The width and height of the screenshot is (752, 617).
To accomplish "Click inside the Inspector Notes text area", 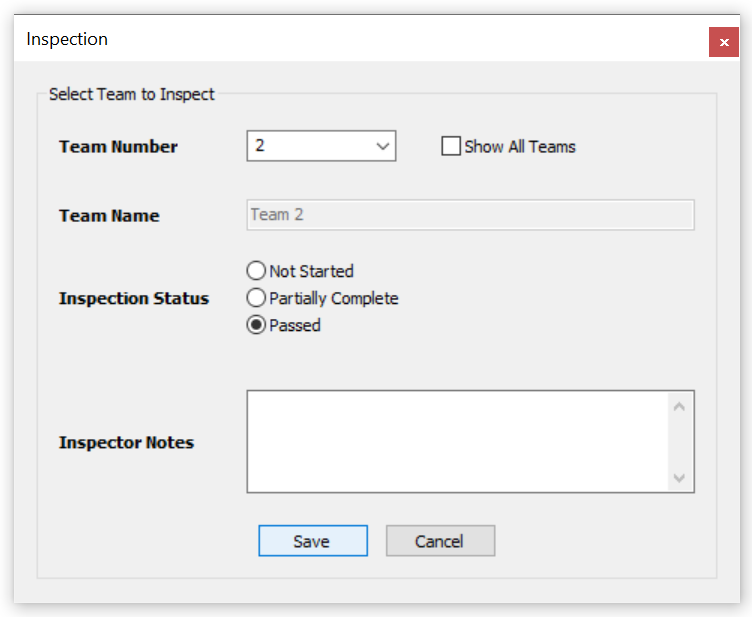I will [455, 441].
